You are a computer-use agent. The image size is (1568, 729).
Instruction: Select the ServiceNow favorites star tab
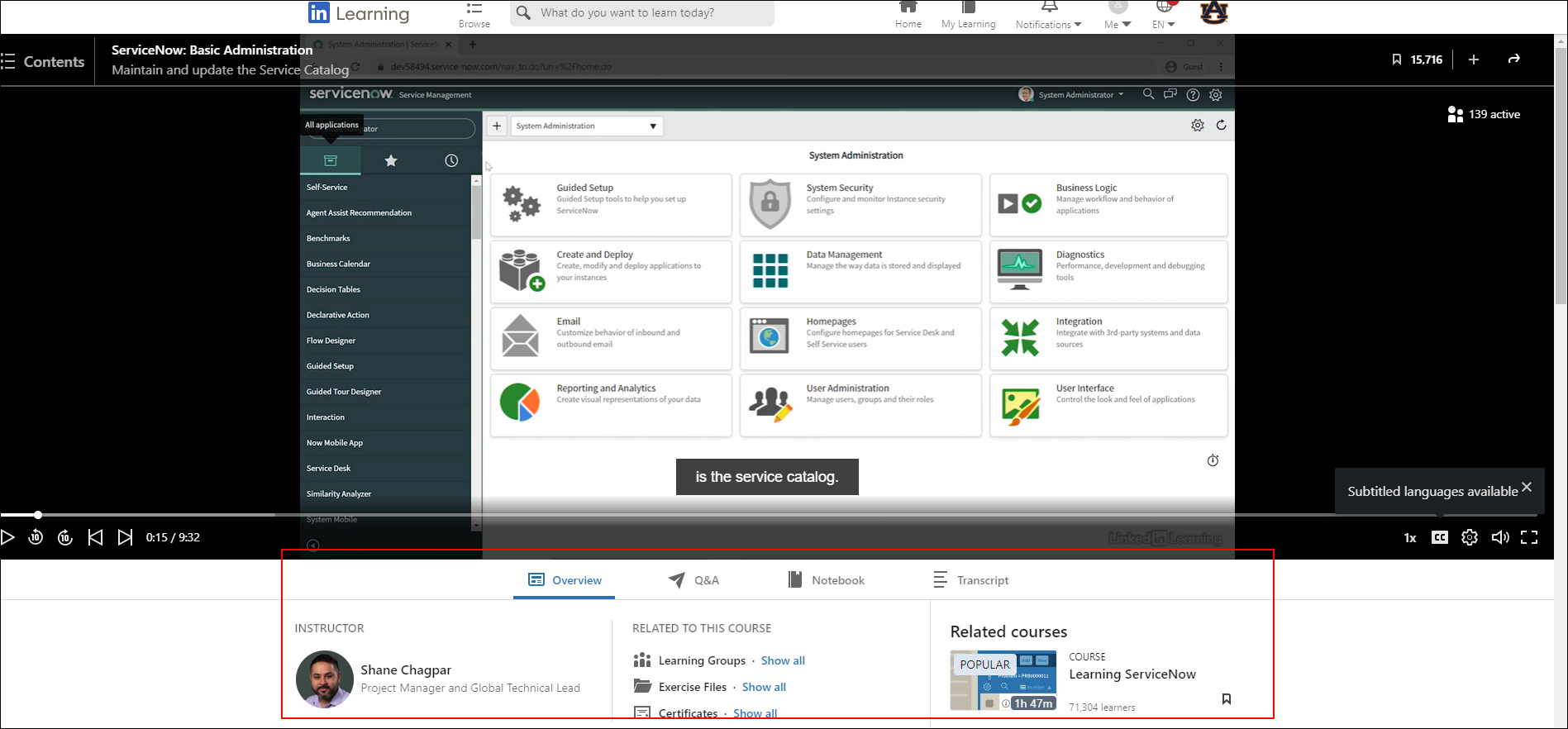pos(391,160)
